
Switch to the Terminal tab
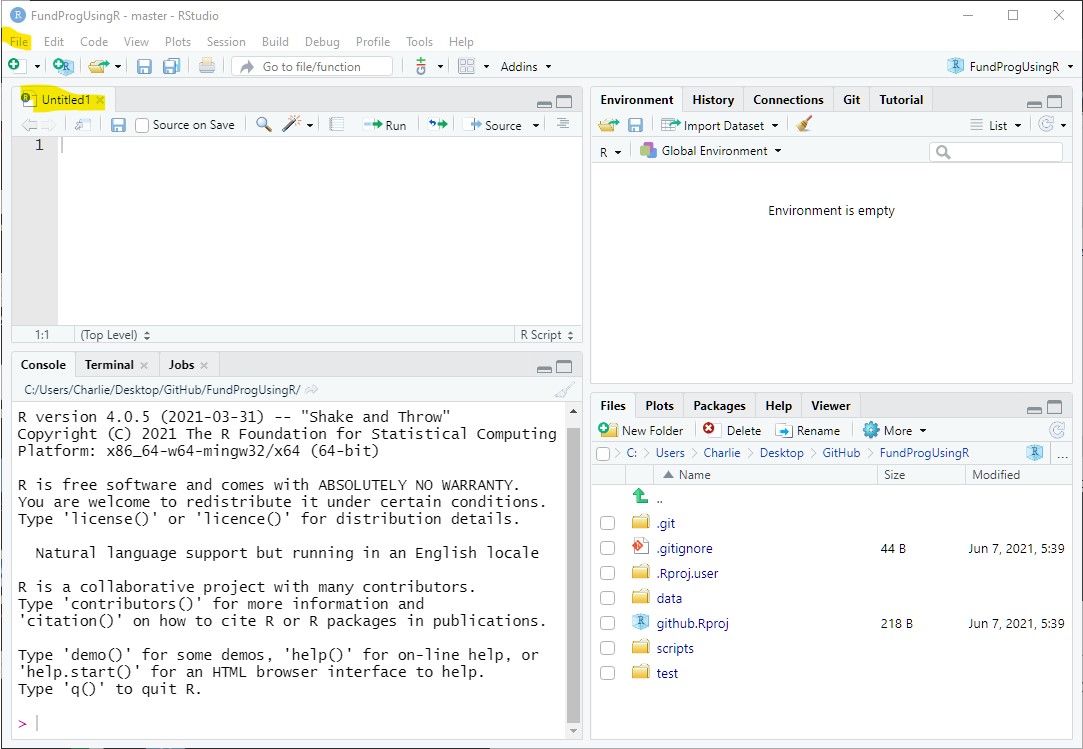point(109,365)
